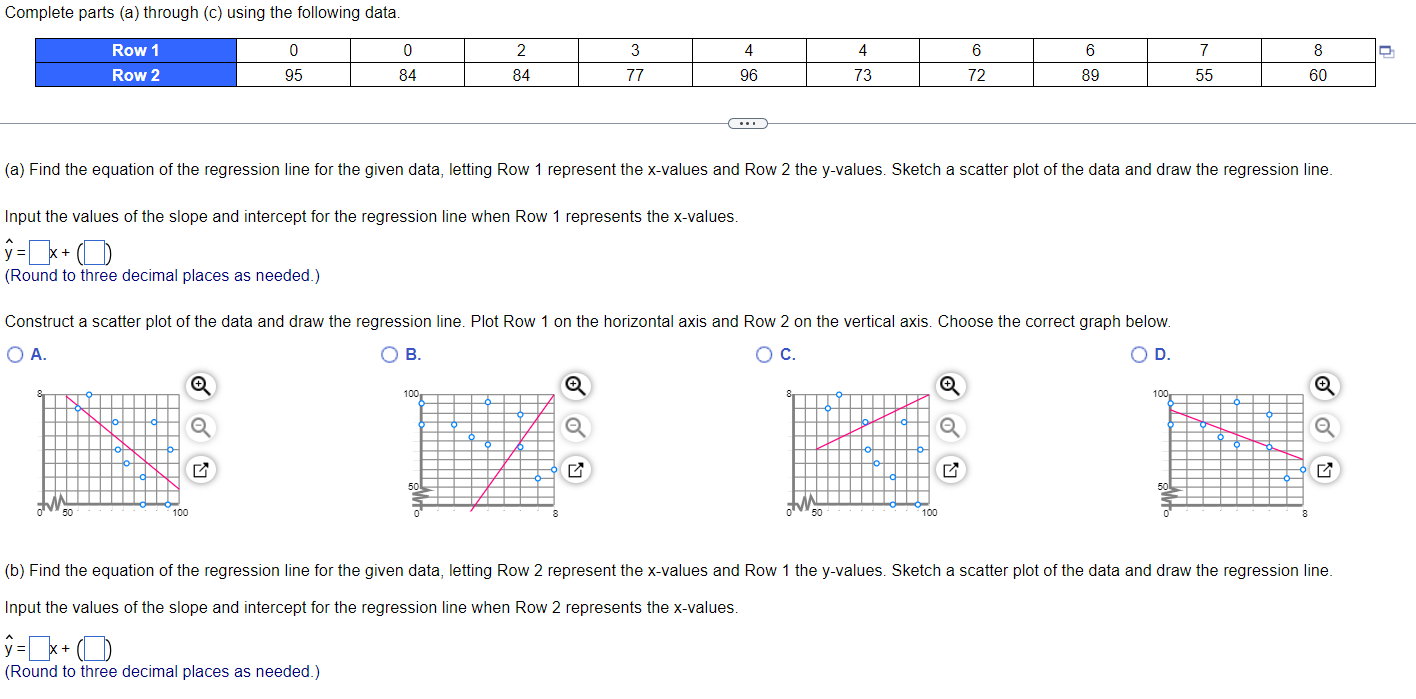The height and width of the screenshot is (699, 1416).
Task: Click the slope input box in part (b)
Action: click(x=37, y=648)
